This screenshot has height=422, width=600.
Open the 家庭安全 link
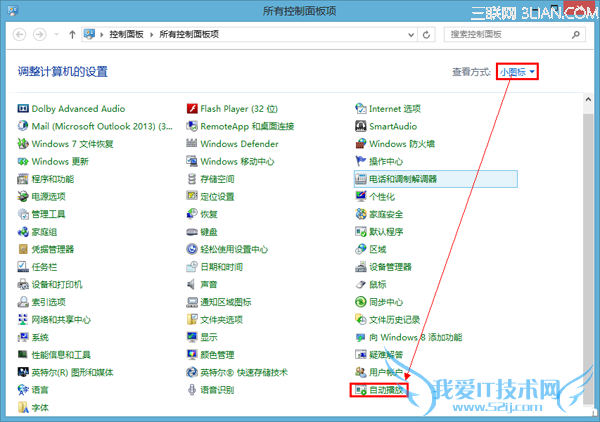(x=386, y=214)
